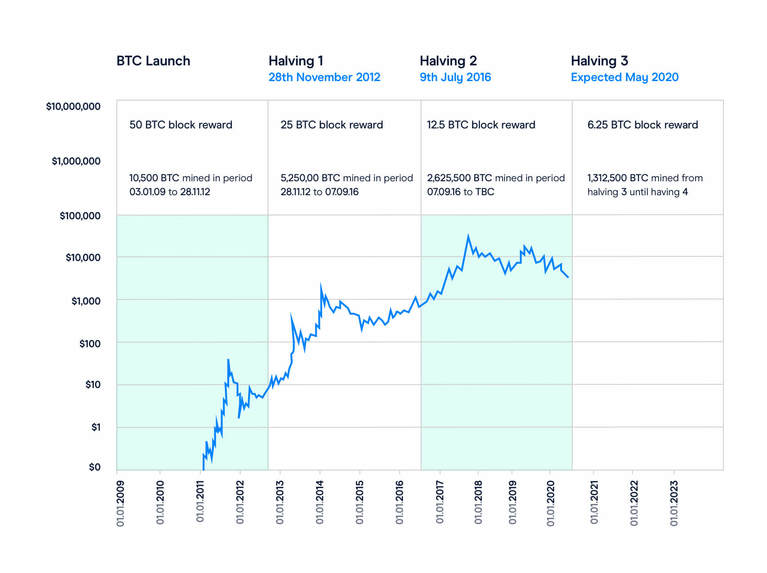
Task: Click the 01.01.2014 x-axis label
Action: point(320,503)
